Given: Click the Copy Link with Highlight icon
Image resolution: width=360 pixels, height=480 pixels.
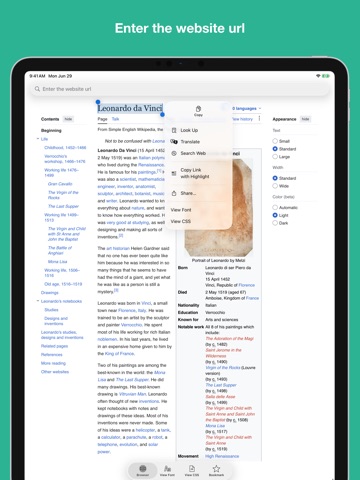Looking at the screenshot, I should coord(174,173).
